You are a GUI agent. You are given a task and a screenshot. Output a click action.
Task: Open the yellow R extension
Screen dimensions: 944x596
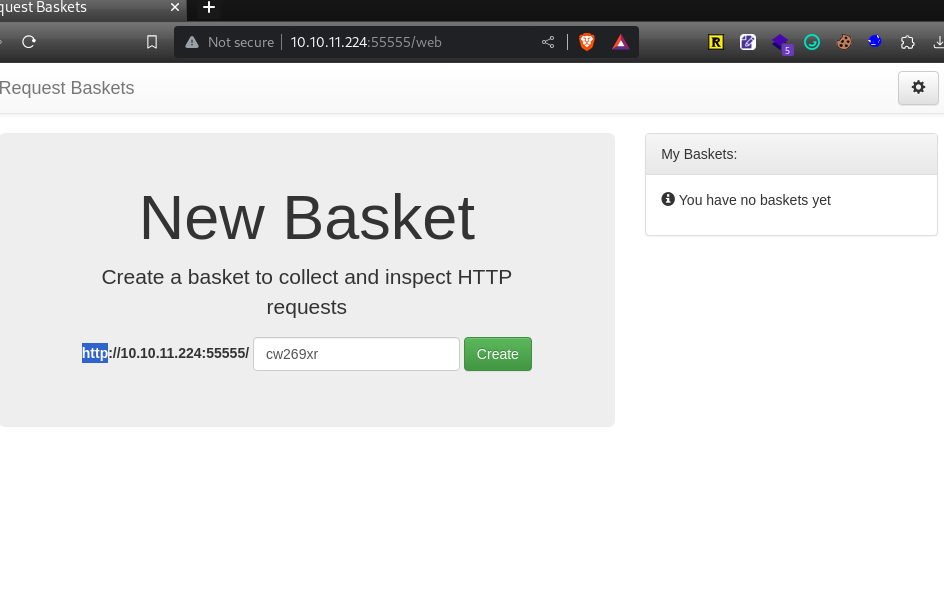[x=716, y=42]
